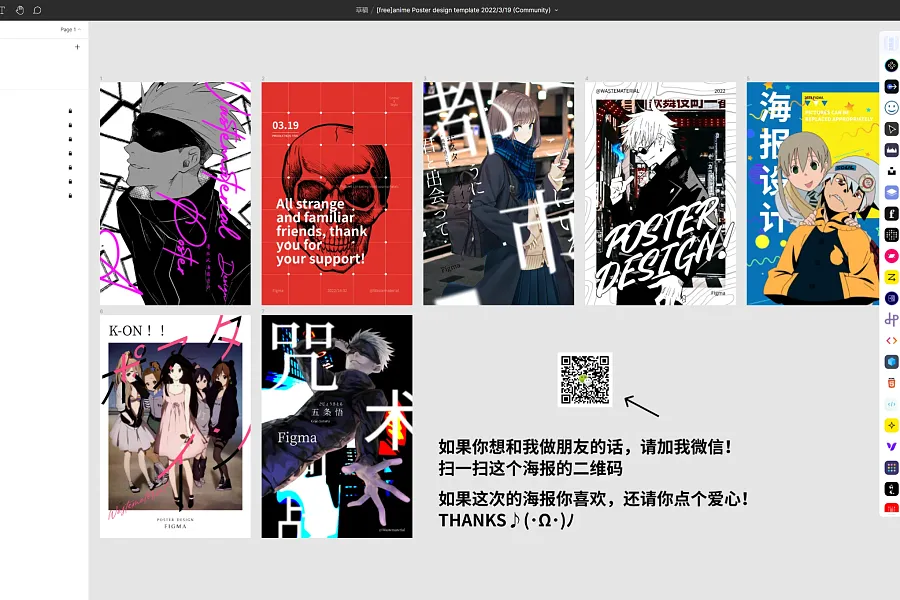Open the black inbox-tray plugin icon
The image size is (900, 600).
pyautogui.click(x=891, y=171)
